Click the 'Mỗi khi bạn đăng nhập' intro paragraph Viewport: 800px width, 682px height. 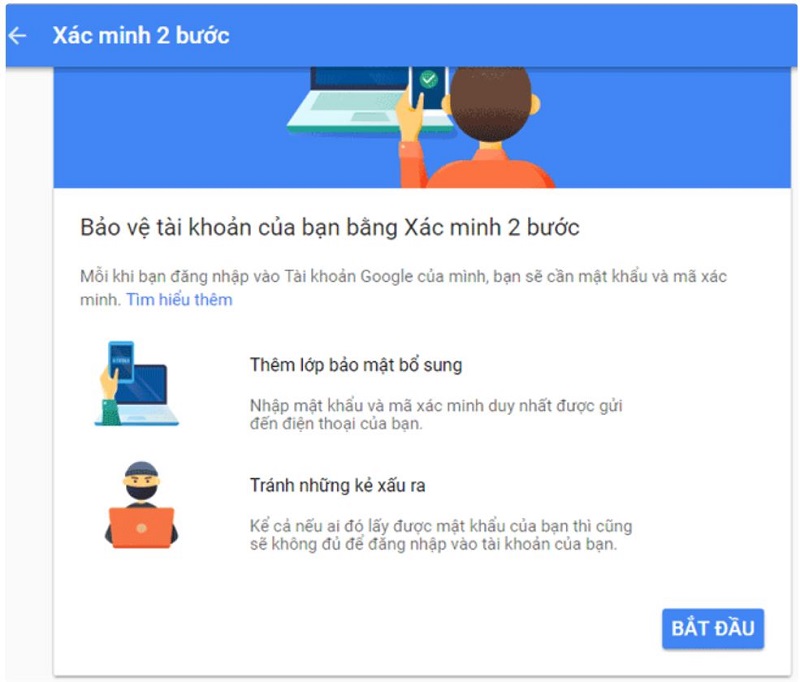click(403, 288)
